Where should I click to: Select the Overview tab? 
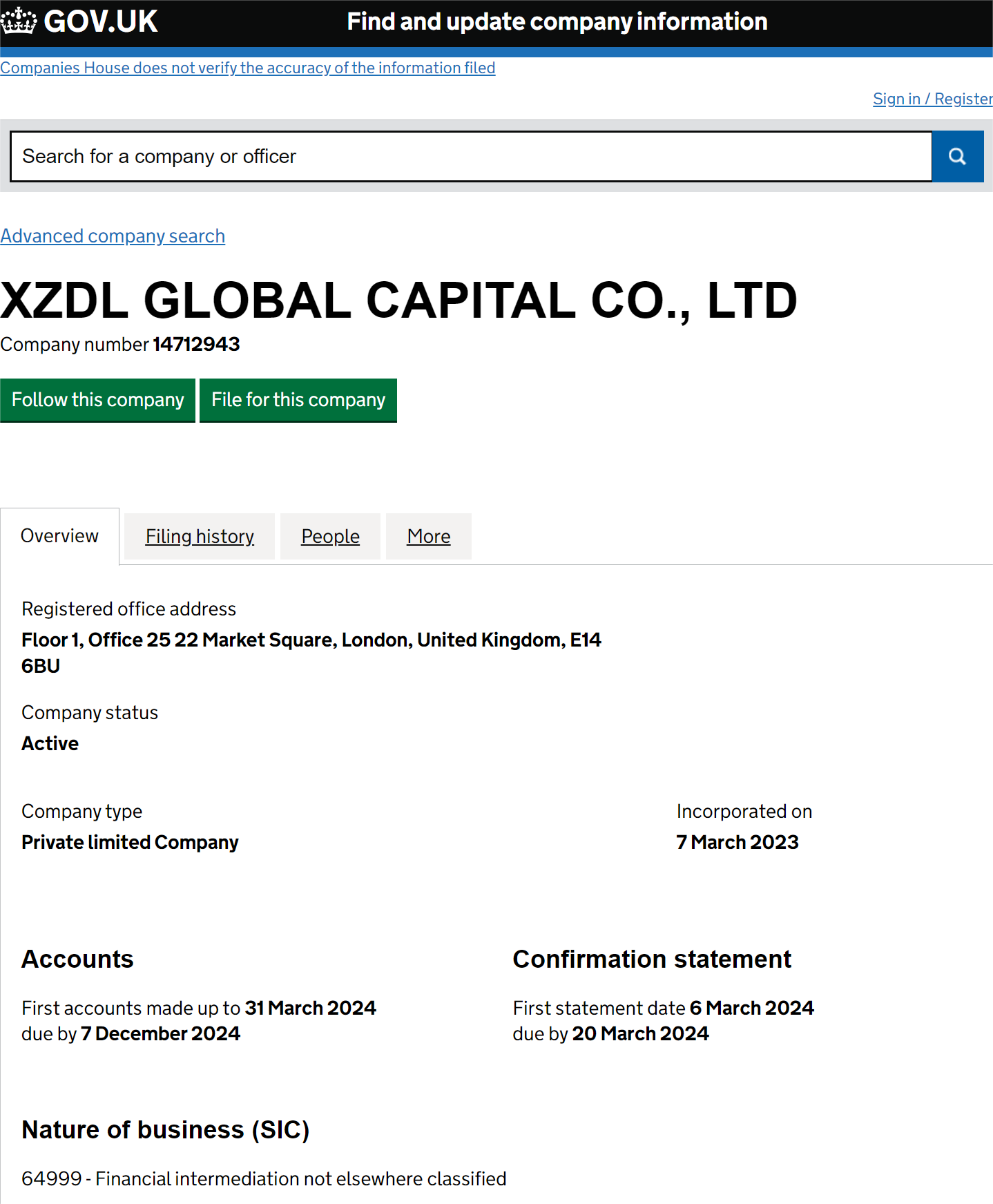59,536
